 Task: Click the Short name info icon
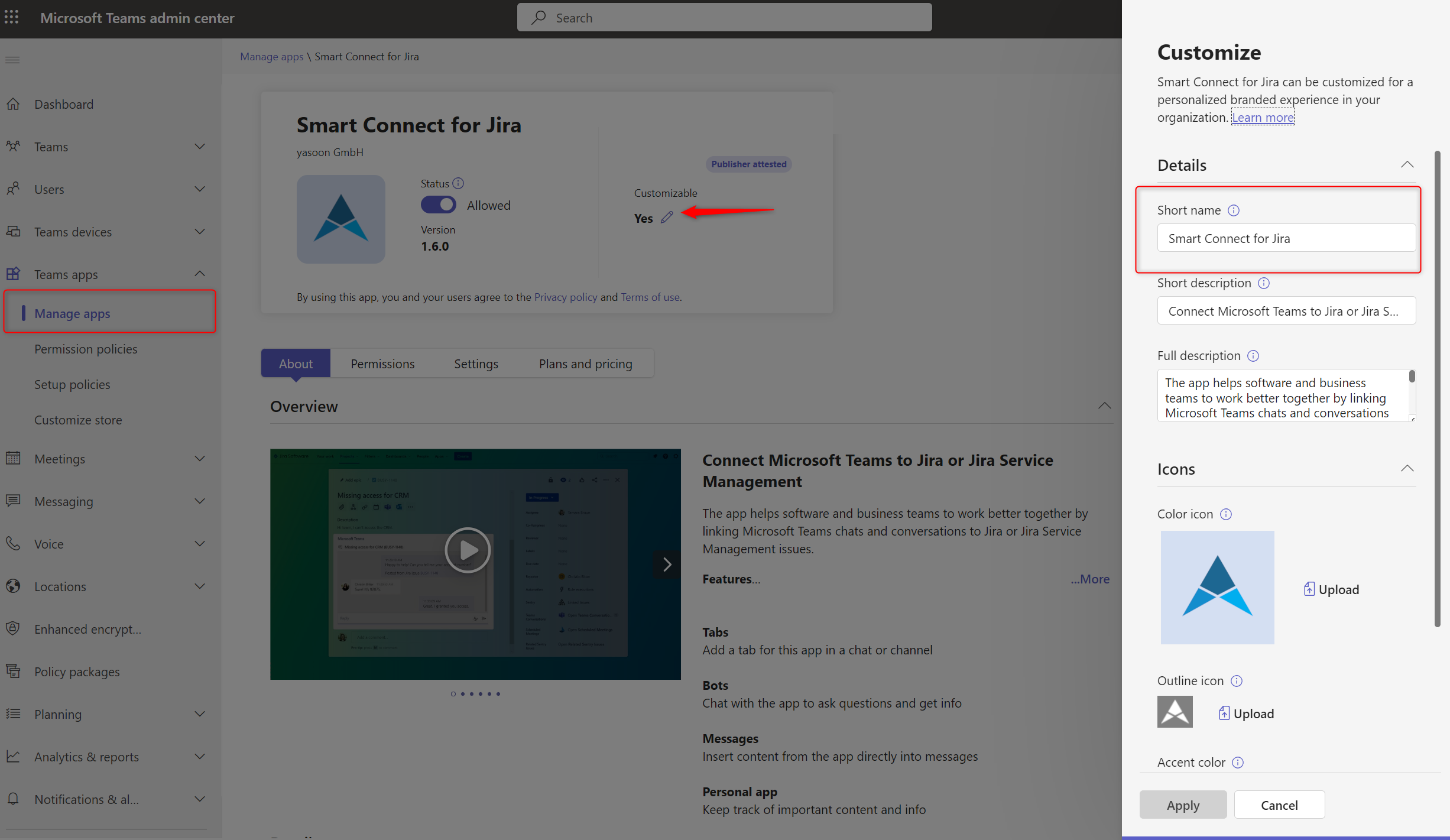coord(1234,210)
